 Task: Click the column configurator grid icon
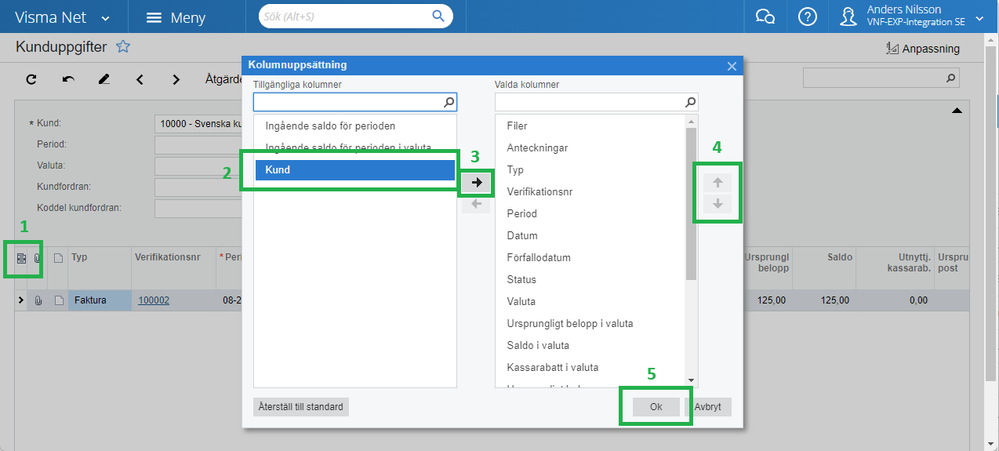[x=21, y=258]
